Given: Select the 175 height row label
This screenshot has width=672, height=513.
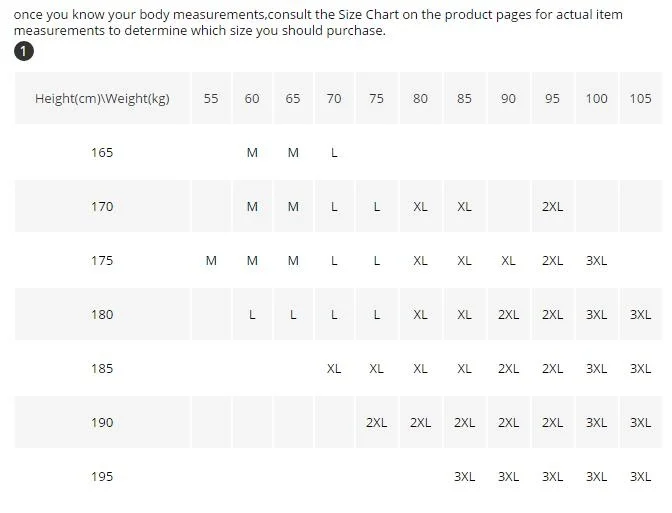Looking at the screenshot, I should (x=102, y=260).
